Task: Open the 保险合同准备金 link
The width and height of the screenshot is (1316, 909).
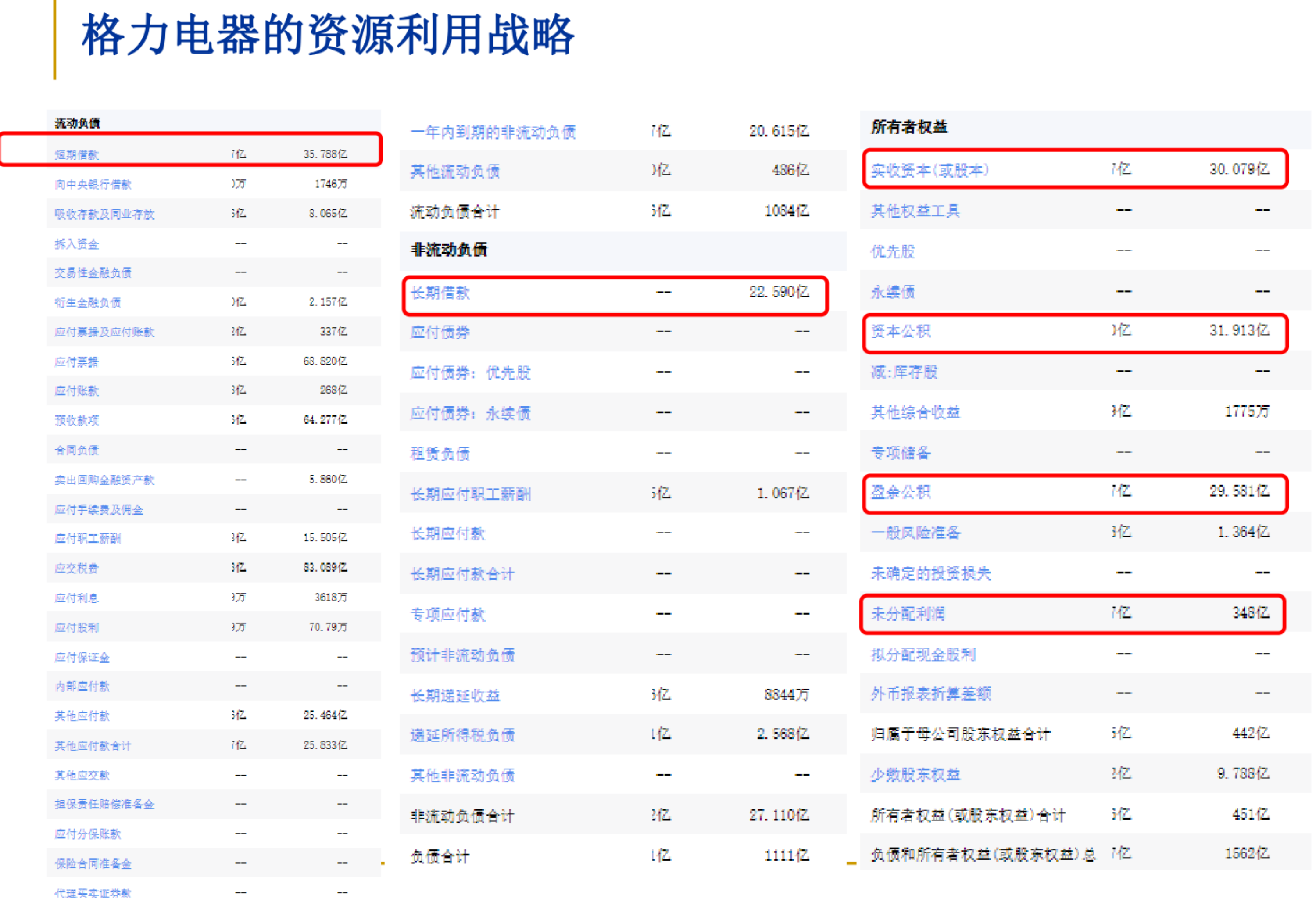Action: [93, 863]
